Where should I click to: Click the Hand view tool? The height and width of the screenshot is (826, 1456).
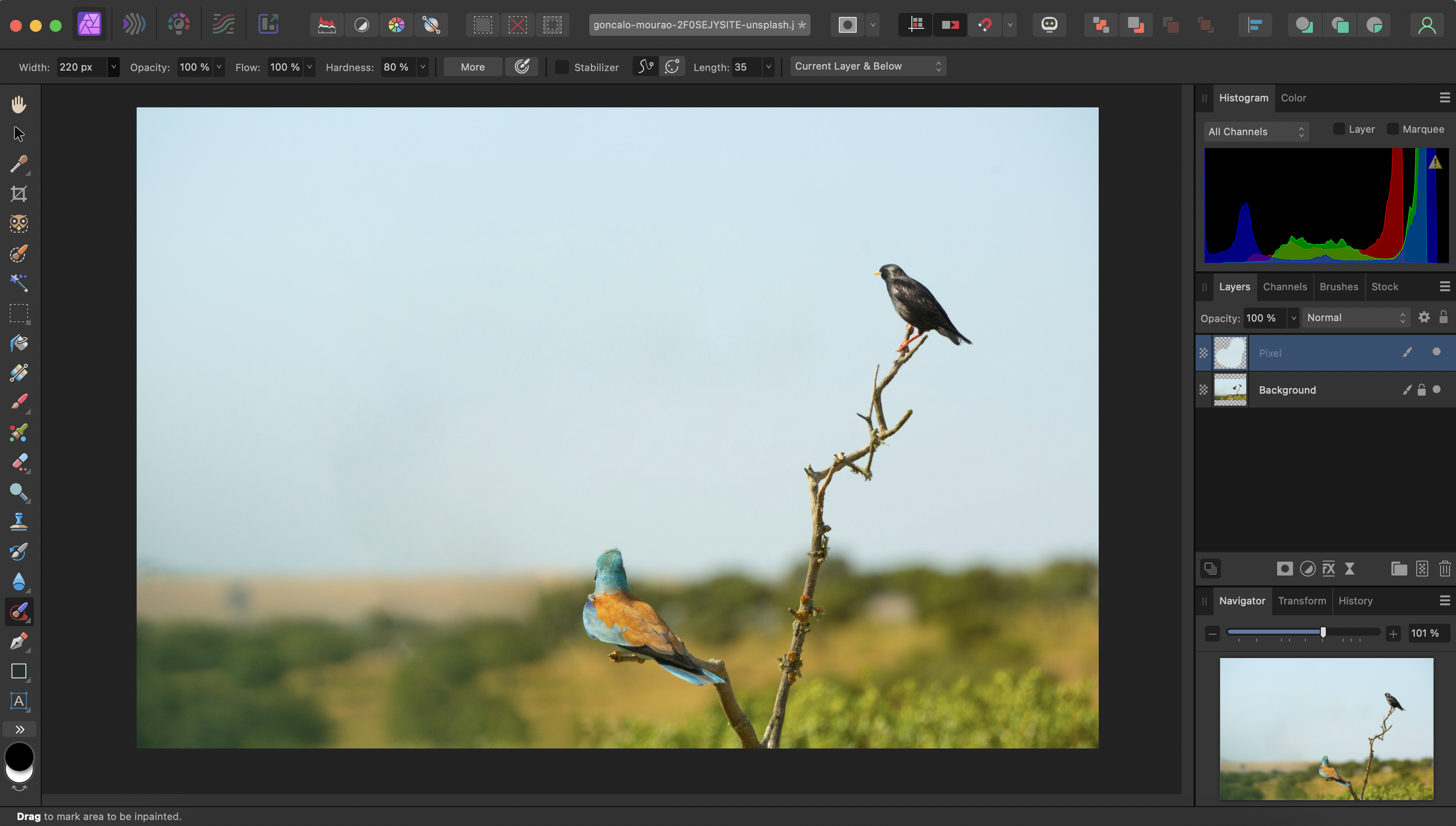tap(19, 104)
